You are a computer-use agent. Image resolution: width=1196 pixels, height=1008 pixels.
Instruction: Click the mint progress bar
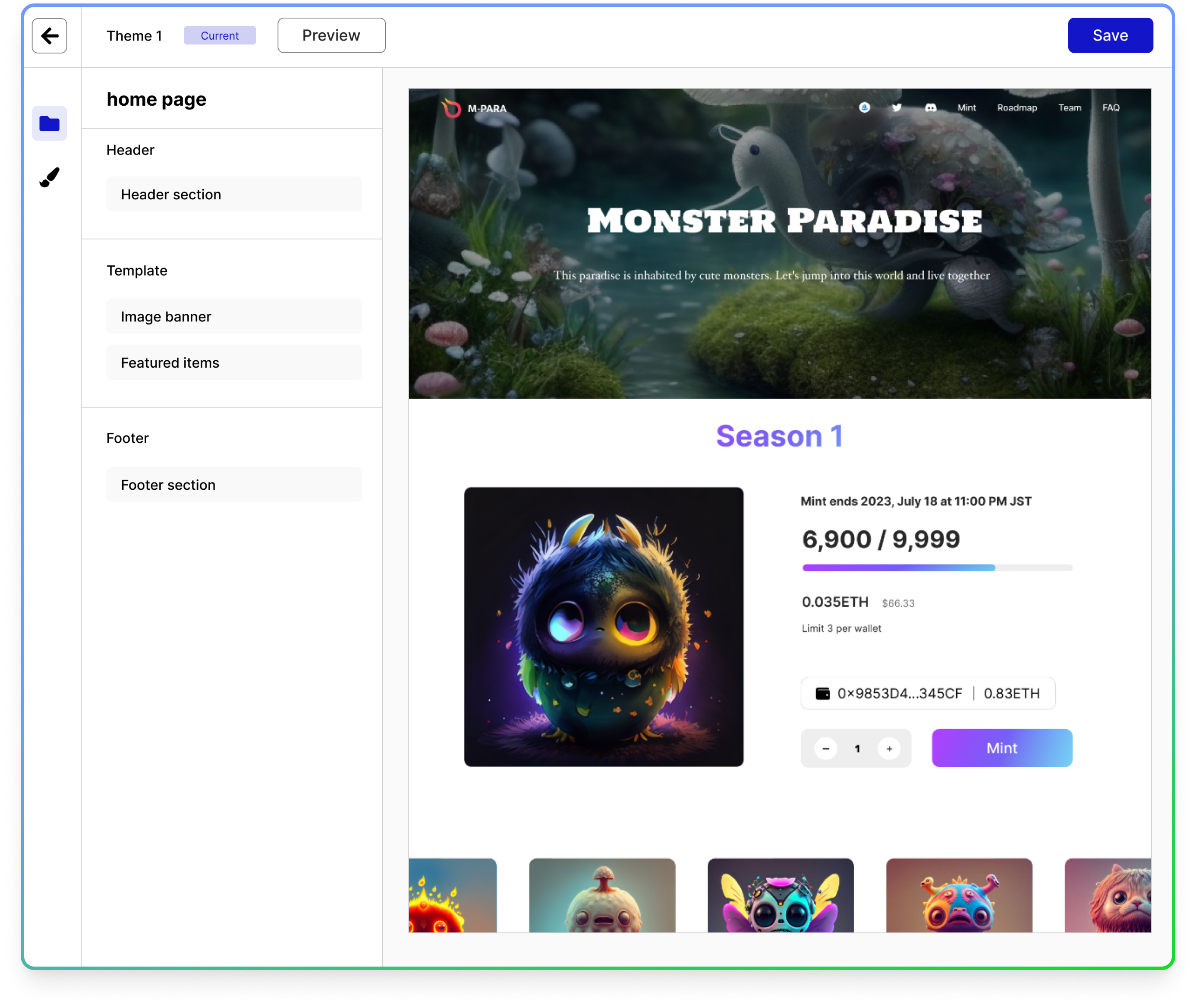937,567
